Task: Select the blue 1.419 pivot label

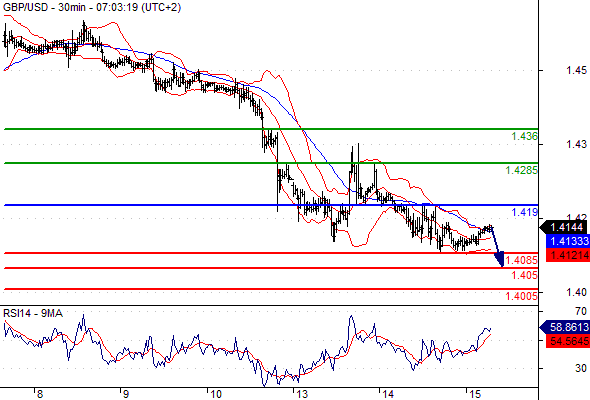Action: (525, 212)
